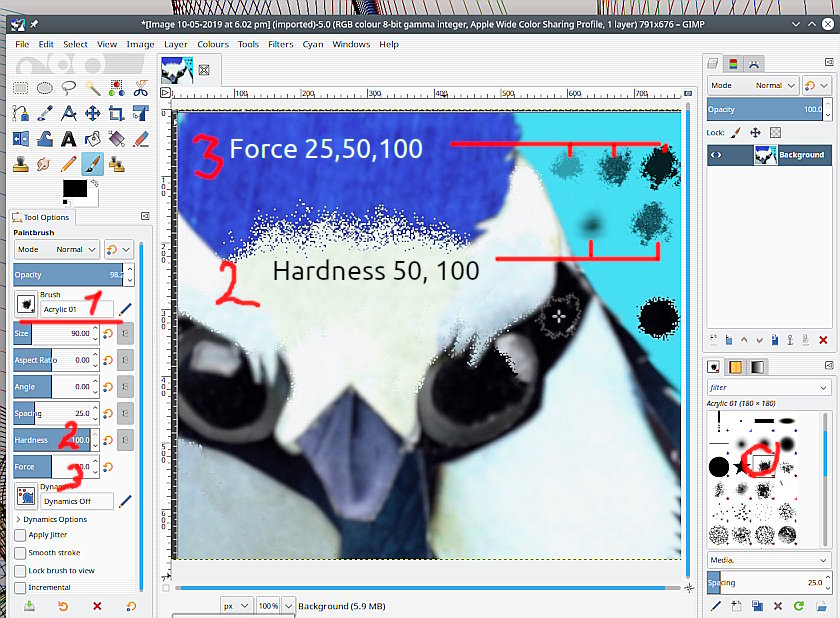This screenshot has width=840, height=618.
Task: Select the Measure compass tool
Action: tap(69, 113)
